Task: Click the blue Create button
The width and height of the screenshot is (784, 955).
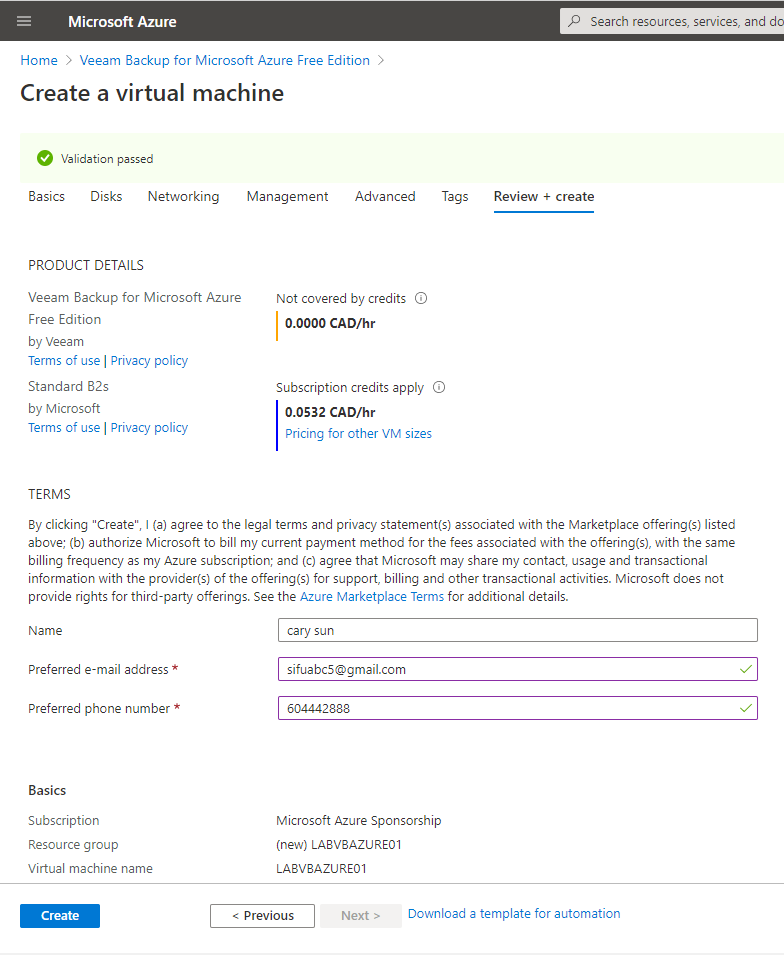Action: pyautogui.click(x=60, y=916)
